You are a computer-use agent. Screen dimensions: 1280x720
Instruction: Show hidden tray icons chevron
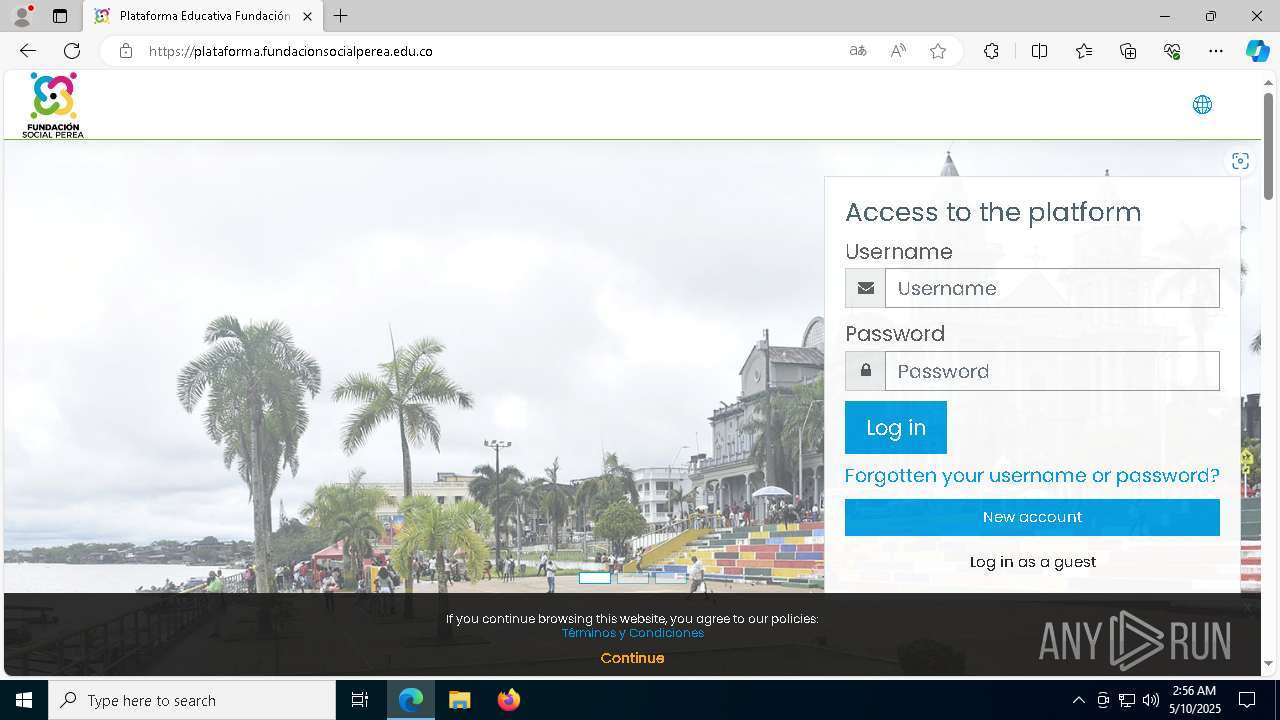(x=1078, y=700)
